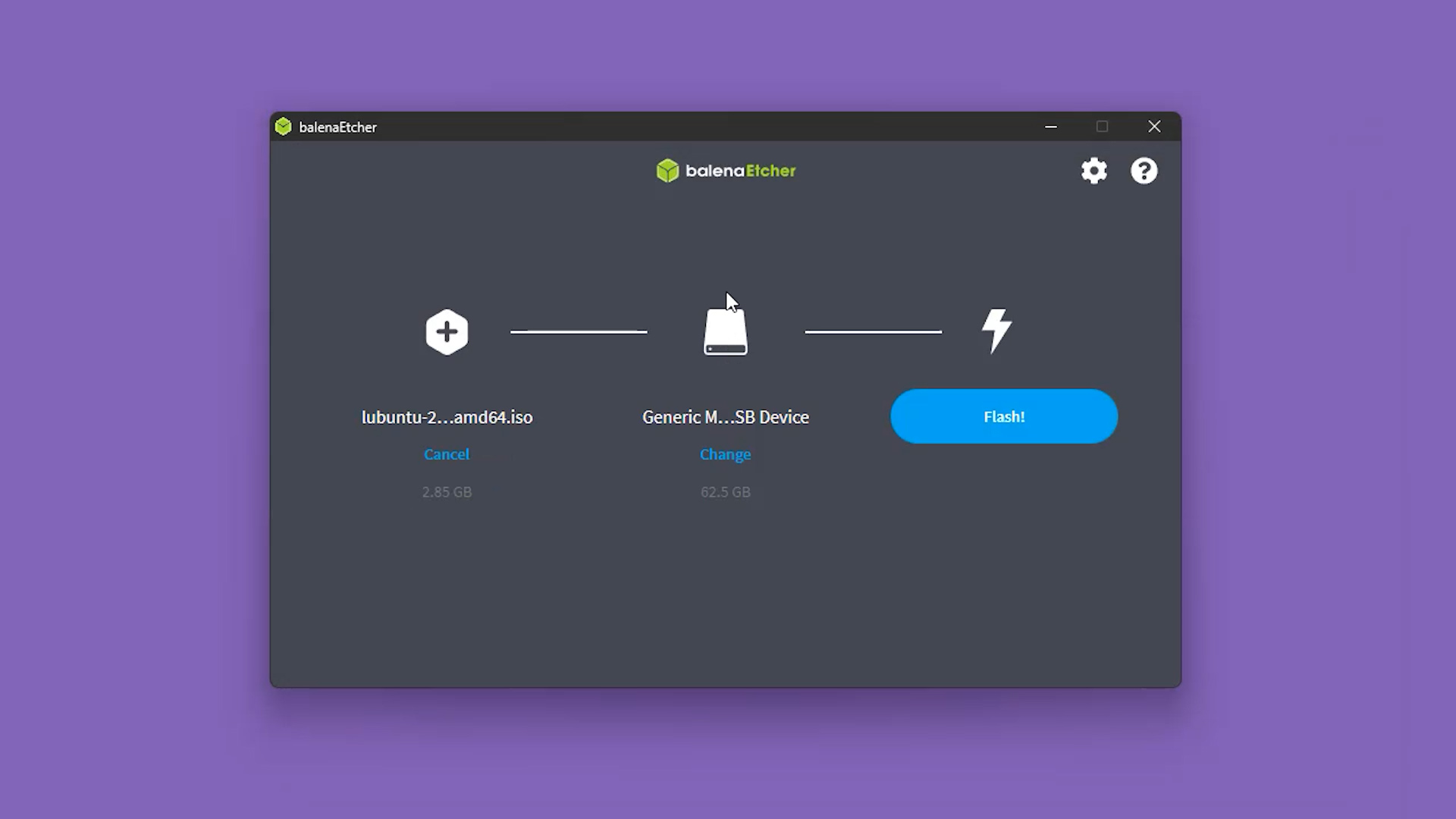
Task: Click the drive target icon
Action: tap(726, 333)
